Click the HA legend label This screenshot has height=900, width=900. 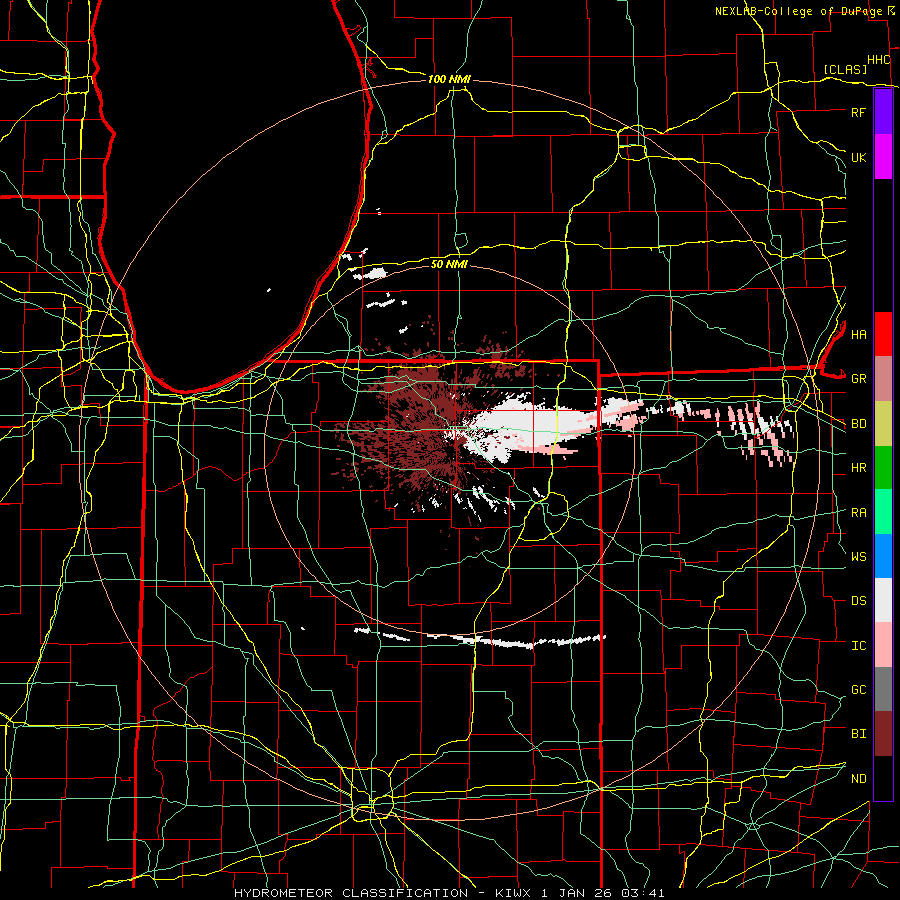click(x=858, y=335)
